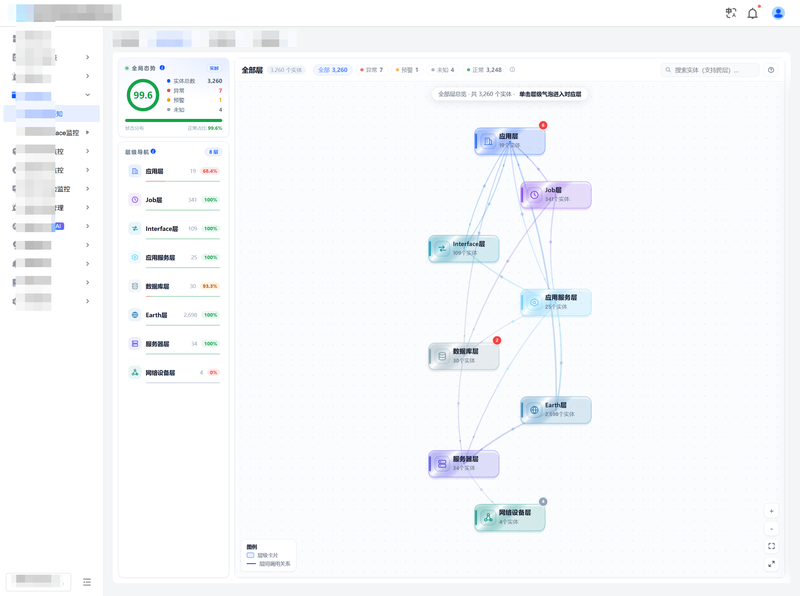Click the 未知 4 row in 全局态势
This screenshot has width=800, height=596.
coord(194,110)
